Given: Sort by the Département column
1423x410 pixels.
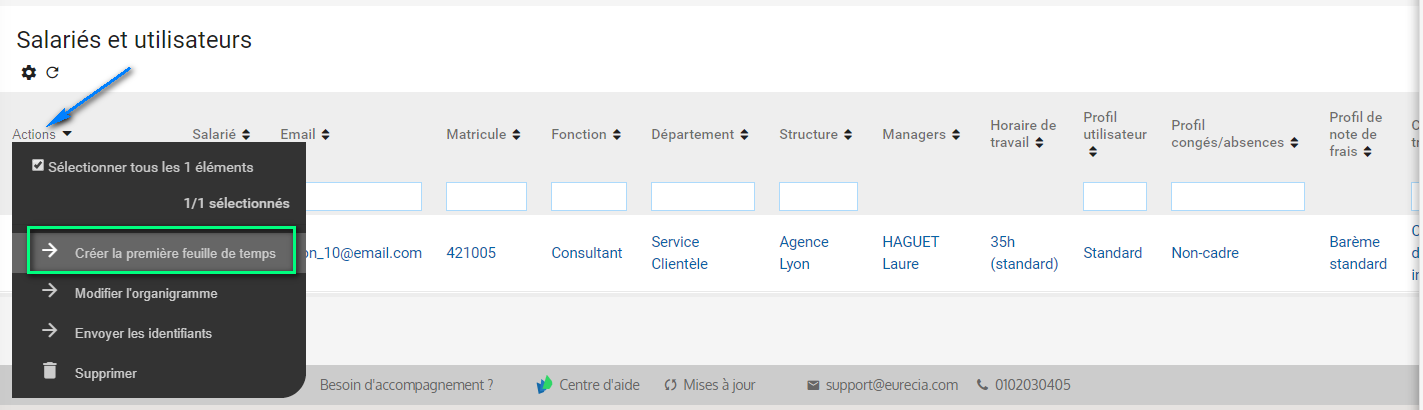Looking at the screenshot, I should click(x=744, y=134).
